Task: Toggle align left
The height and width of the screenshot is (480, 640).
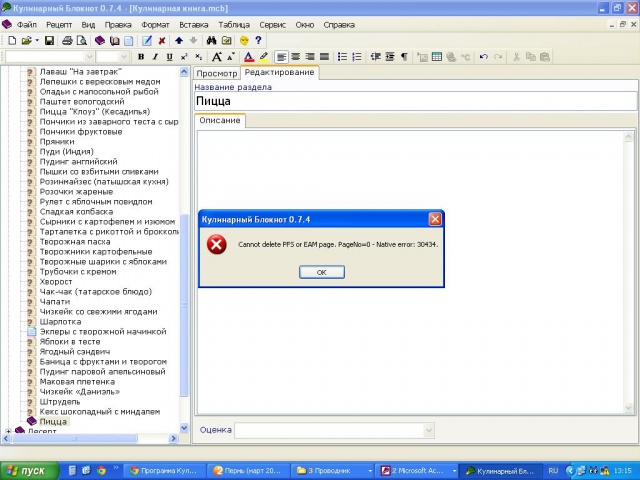Action: click(281, 57)
